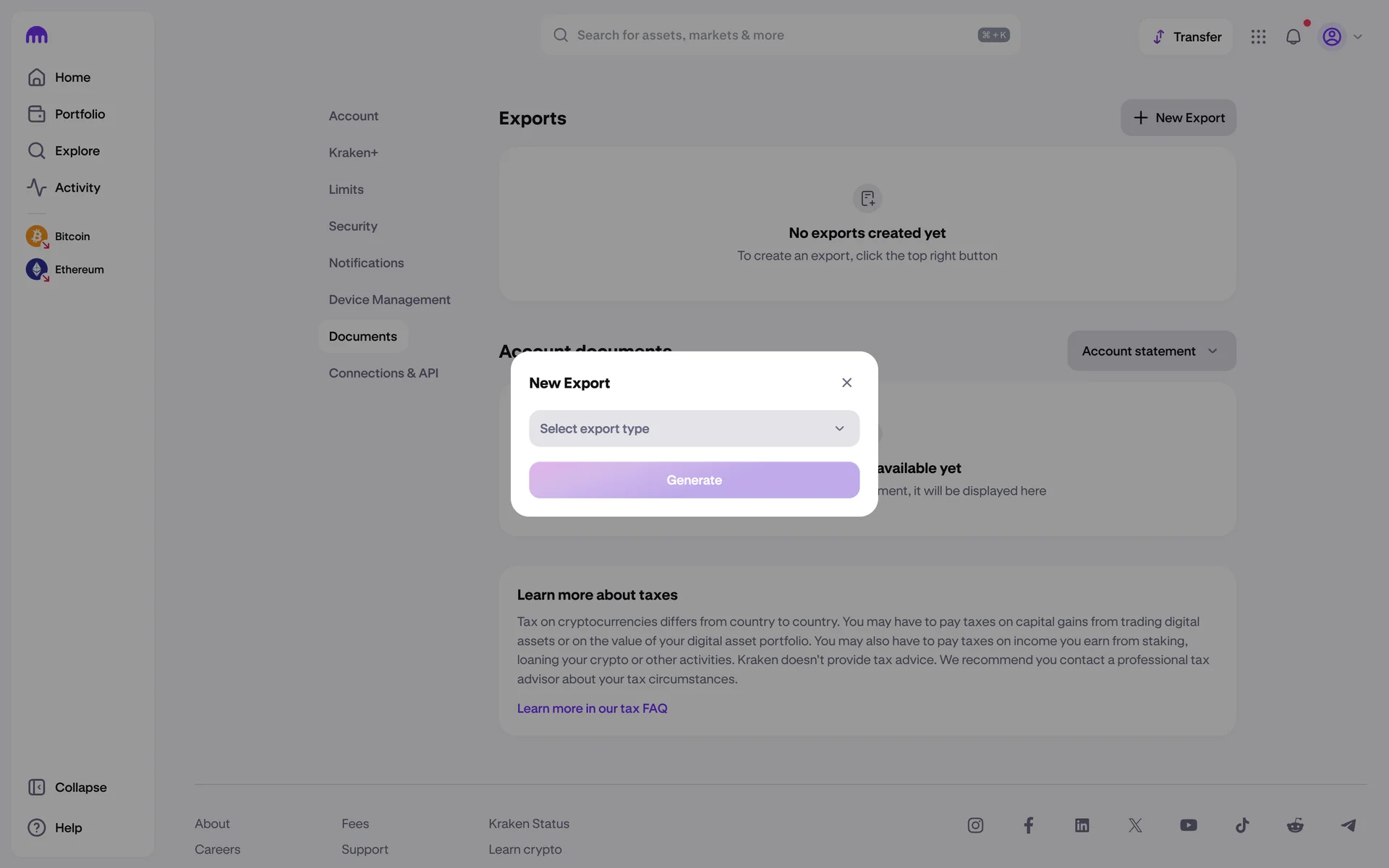
Task: Open the LinkedIn footer icon
Action: 1082,825
